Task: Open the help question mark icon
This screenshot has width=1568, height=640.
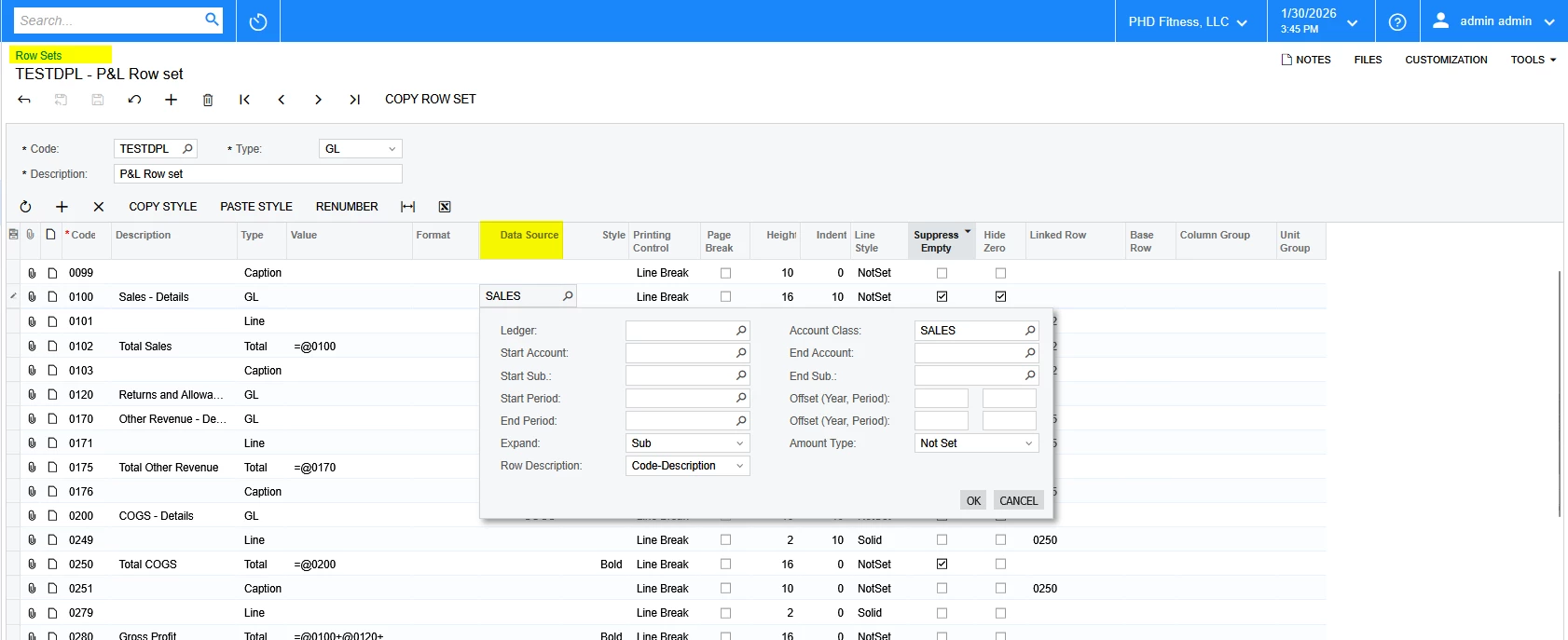Action: [x=1396, y=21]
